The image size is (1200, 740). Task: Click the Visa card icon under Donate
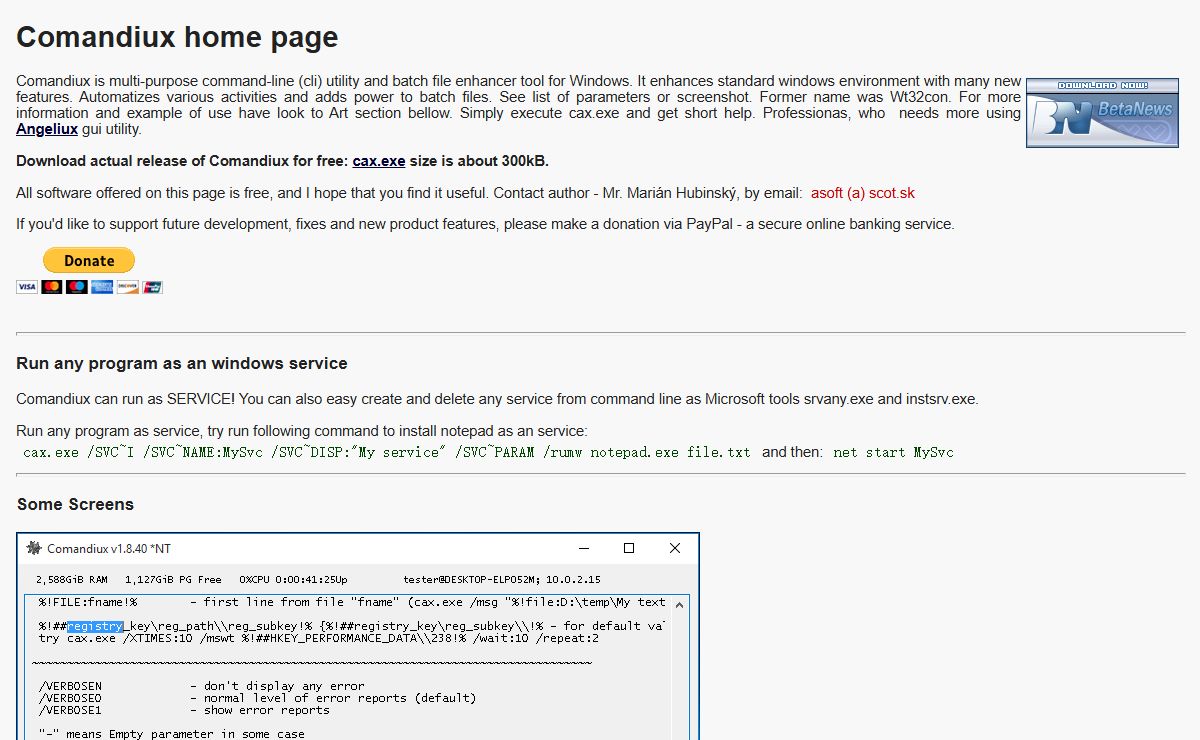click(27, 287)
